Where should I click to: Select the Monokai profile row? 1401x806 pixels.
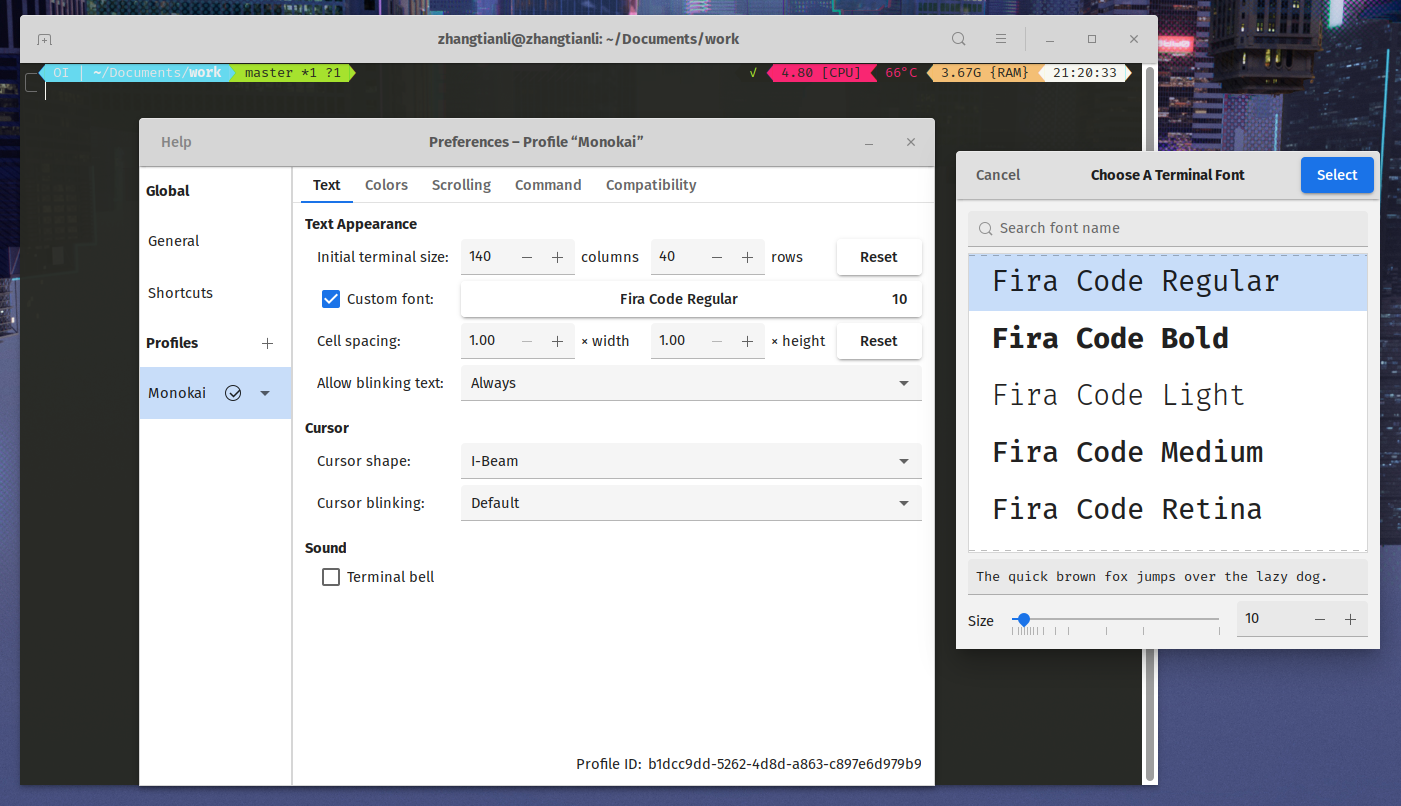coord(215,393)
